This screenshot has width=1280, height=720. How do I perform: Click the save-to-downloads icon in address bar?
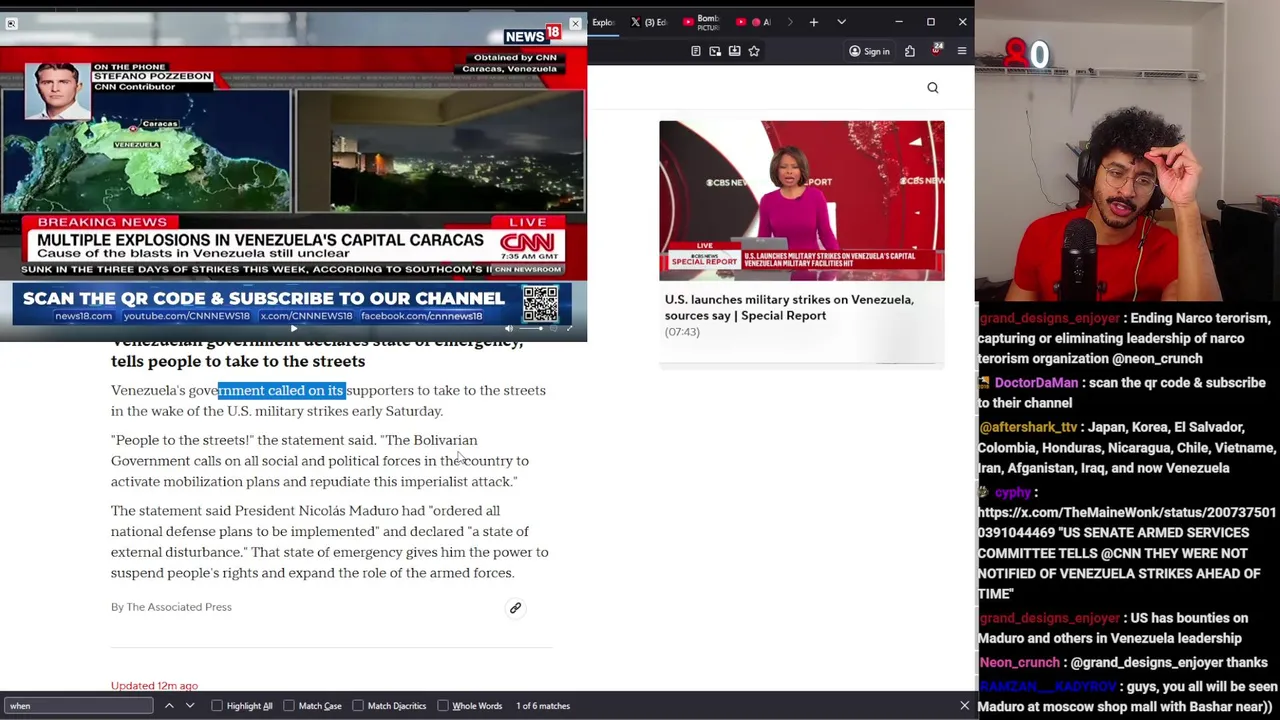point(734,51)
